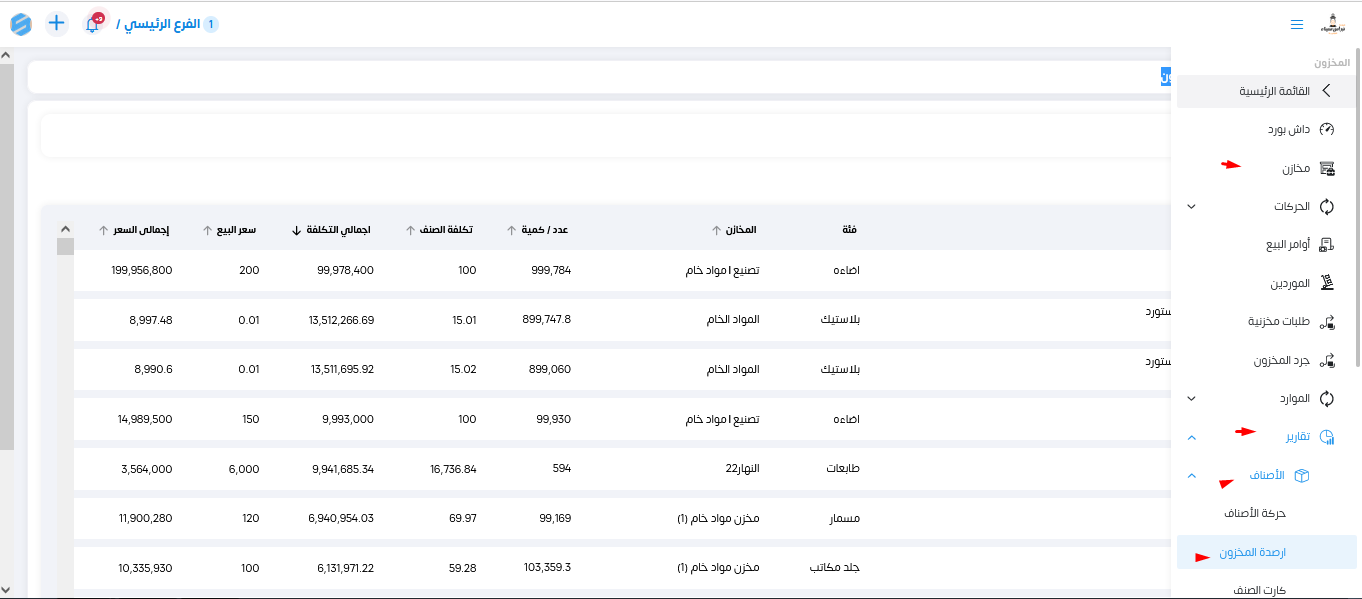Open الفرع الرئيسي branch link

[159, 23]
